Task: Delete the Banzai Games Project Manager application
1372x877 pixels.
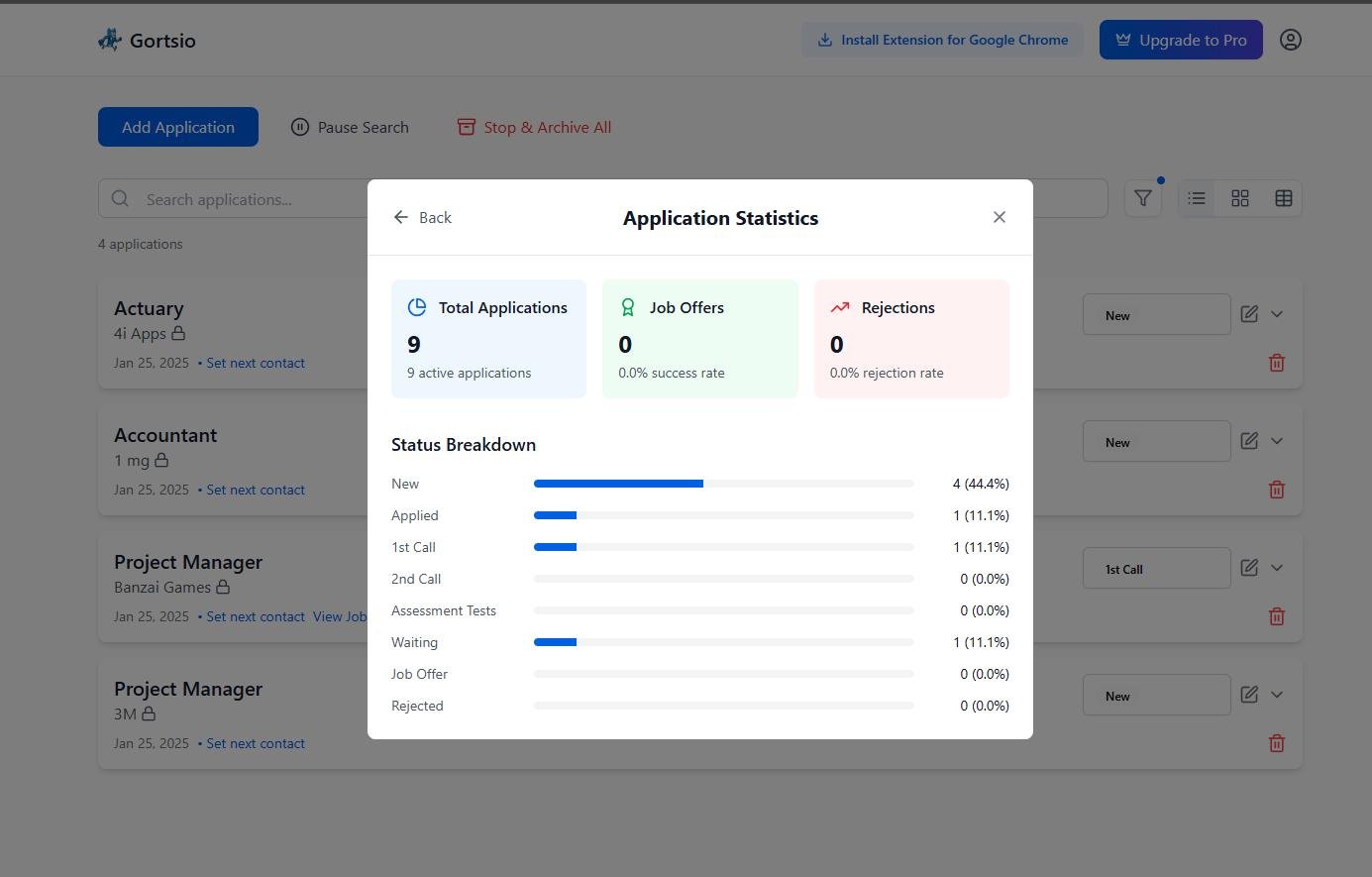Action: [x=1276, y=616]
